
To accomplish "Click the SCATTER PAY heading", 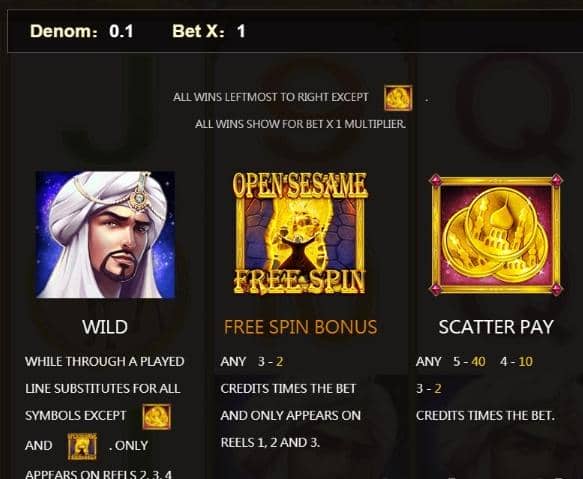I will point(496,327).
